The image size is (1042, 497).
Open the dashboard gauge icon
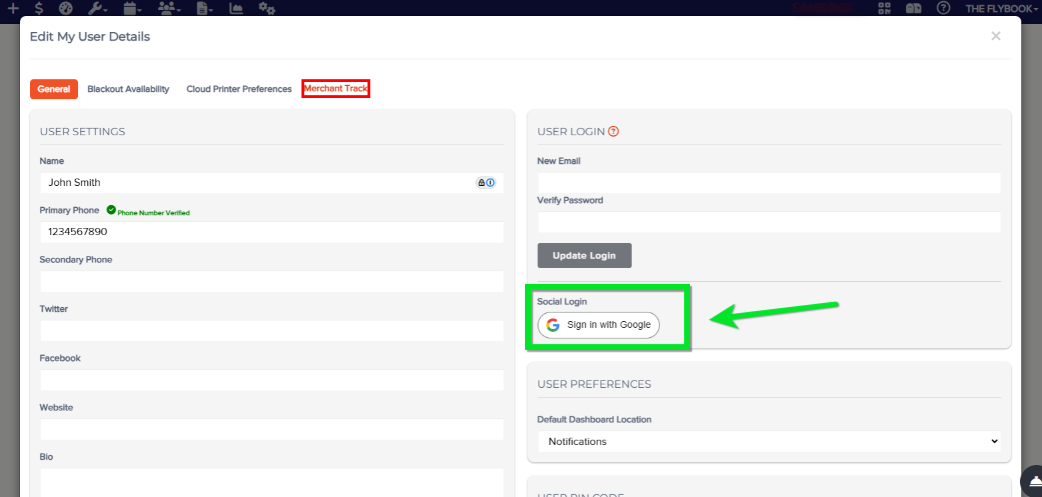(x=66, y=8)
